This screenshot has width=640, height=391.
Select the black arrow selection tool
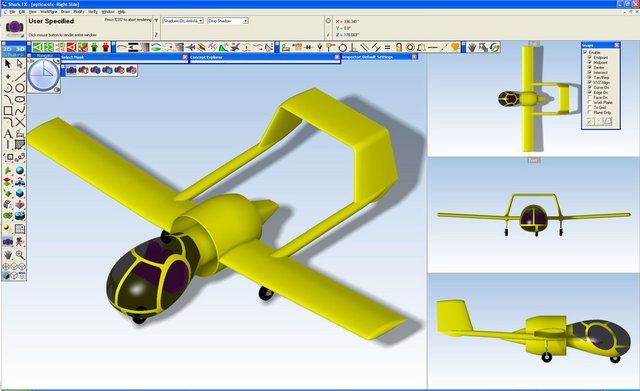(8, 64)
